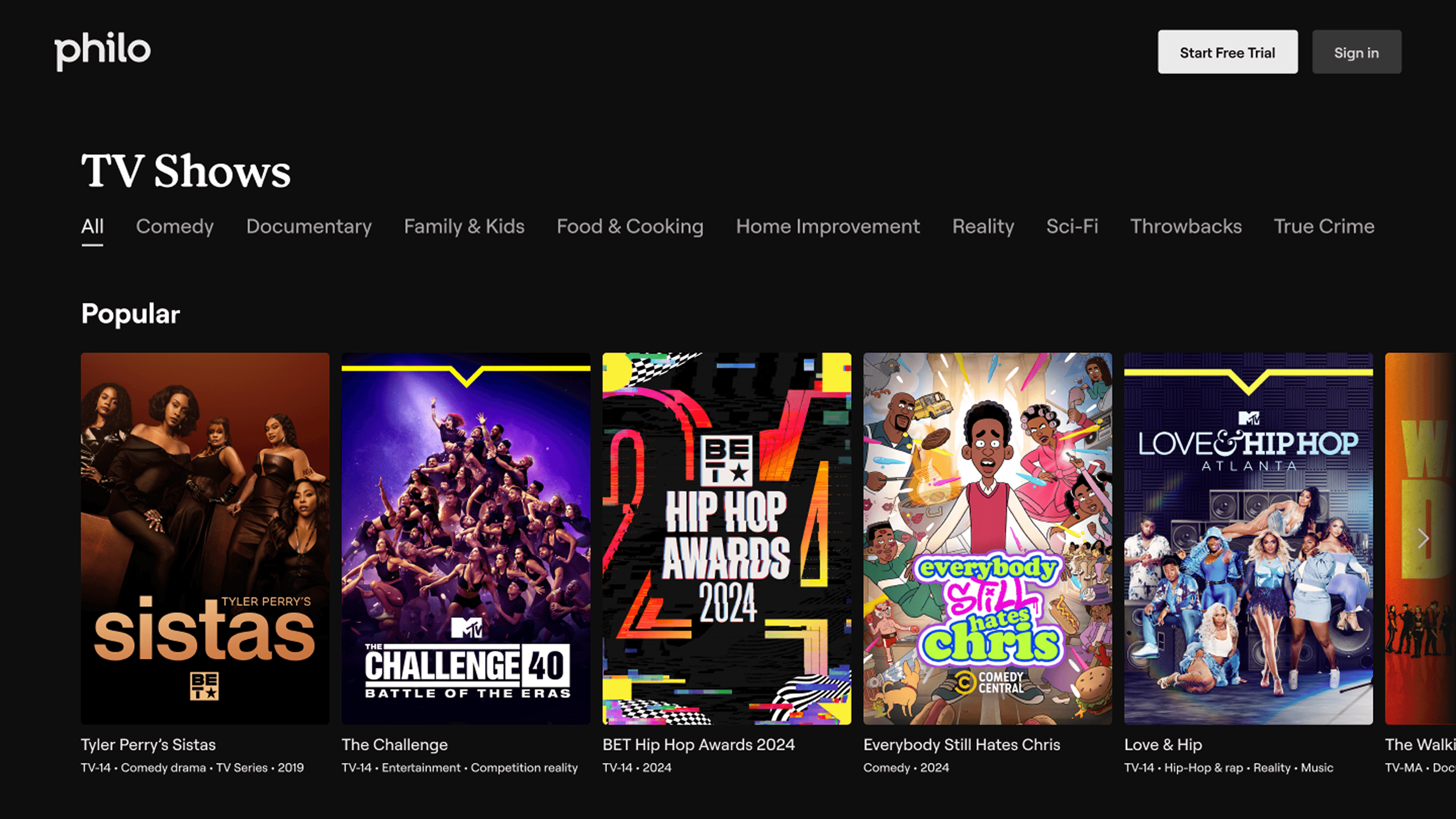The width and height of the screenshot is (1456, 819).
Task: Select The Challenge 40 poster
Action: [x=466, y=539]
